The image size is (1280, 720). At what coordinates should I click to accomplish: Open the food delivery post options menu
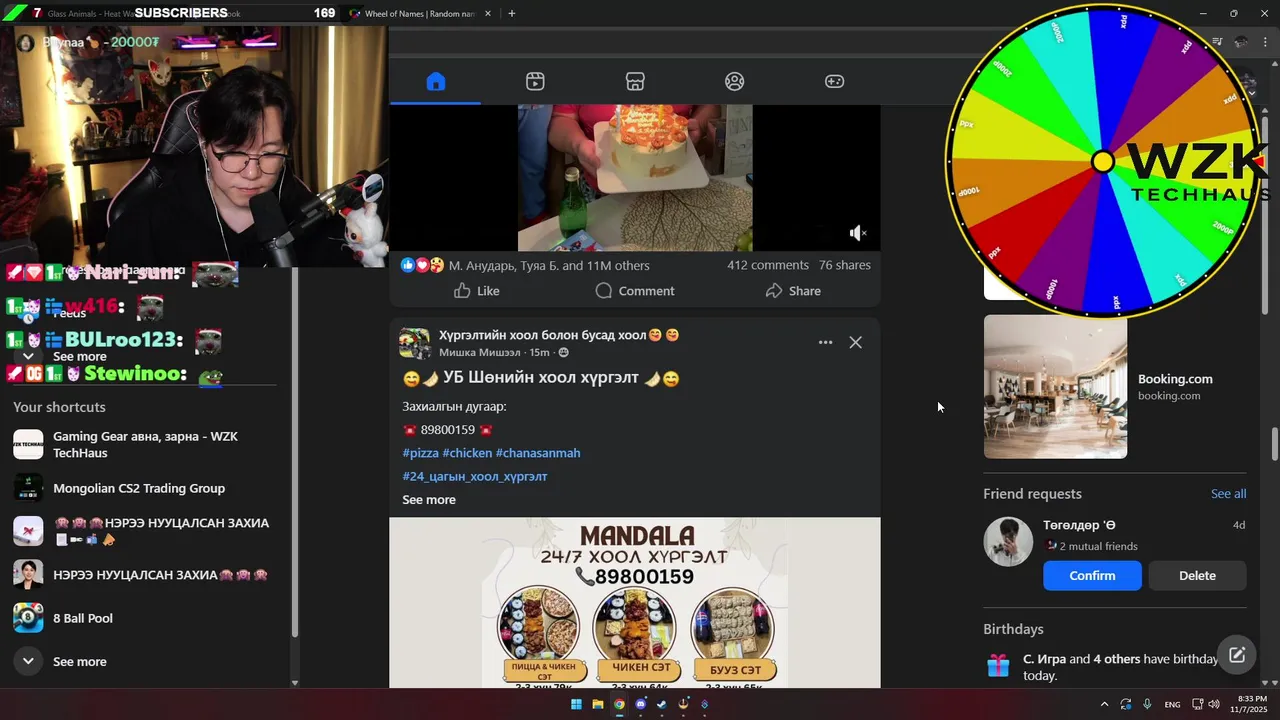pos(825,342)
